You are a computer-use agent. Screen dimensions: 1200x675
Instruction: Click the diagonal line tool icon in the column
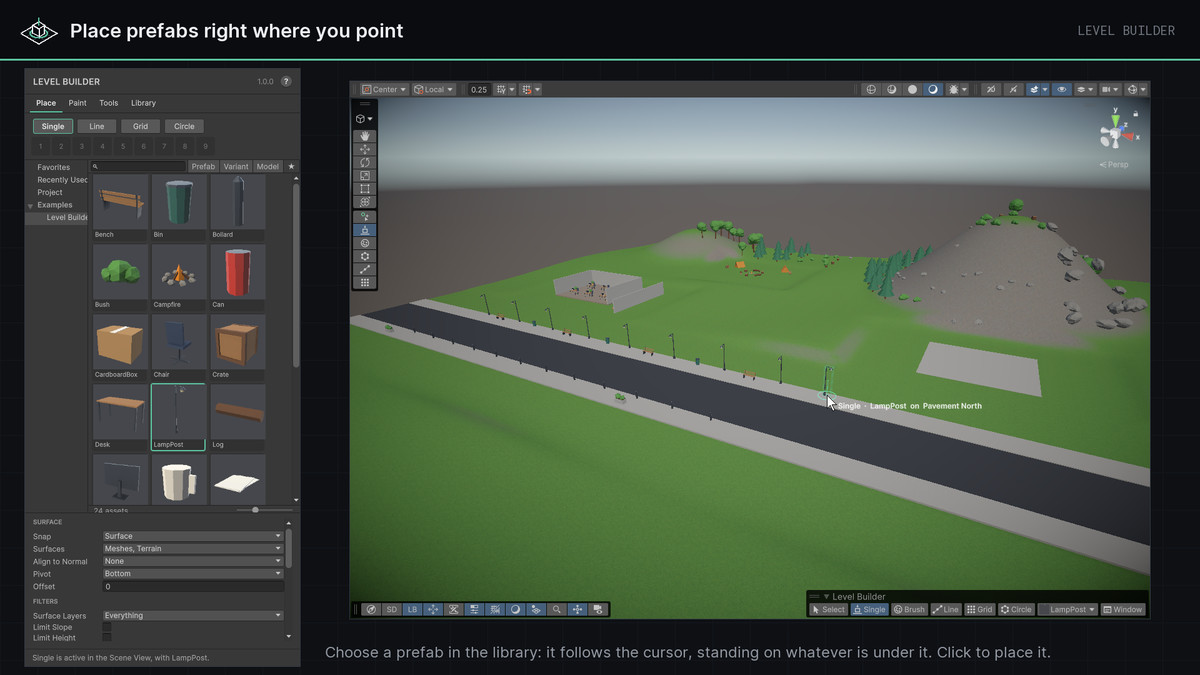click(365, 270)
